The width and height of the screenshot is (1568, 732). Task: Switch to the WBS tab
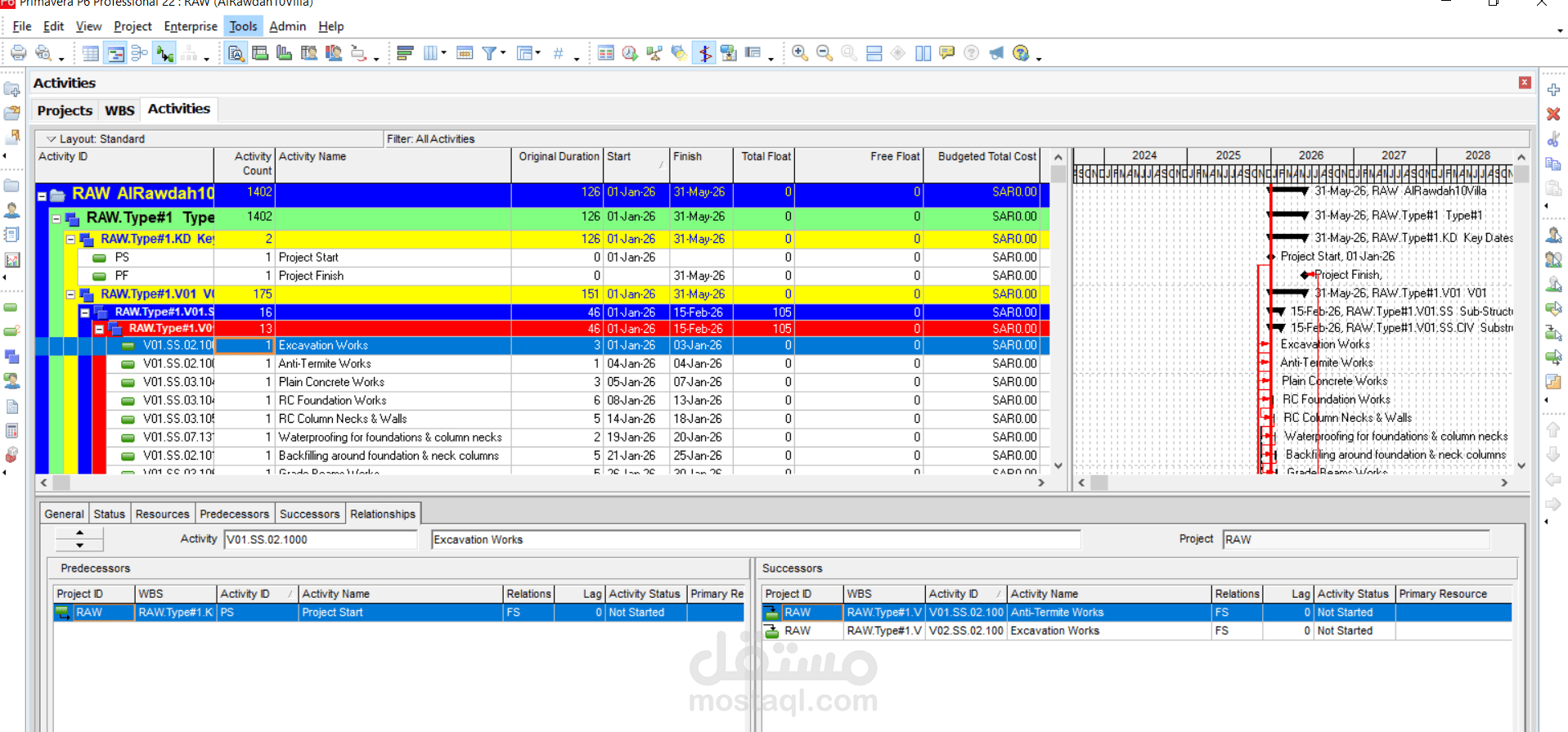pyautogui.click(x=119, y=110)
